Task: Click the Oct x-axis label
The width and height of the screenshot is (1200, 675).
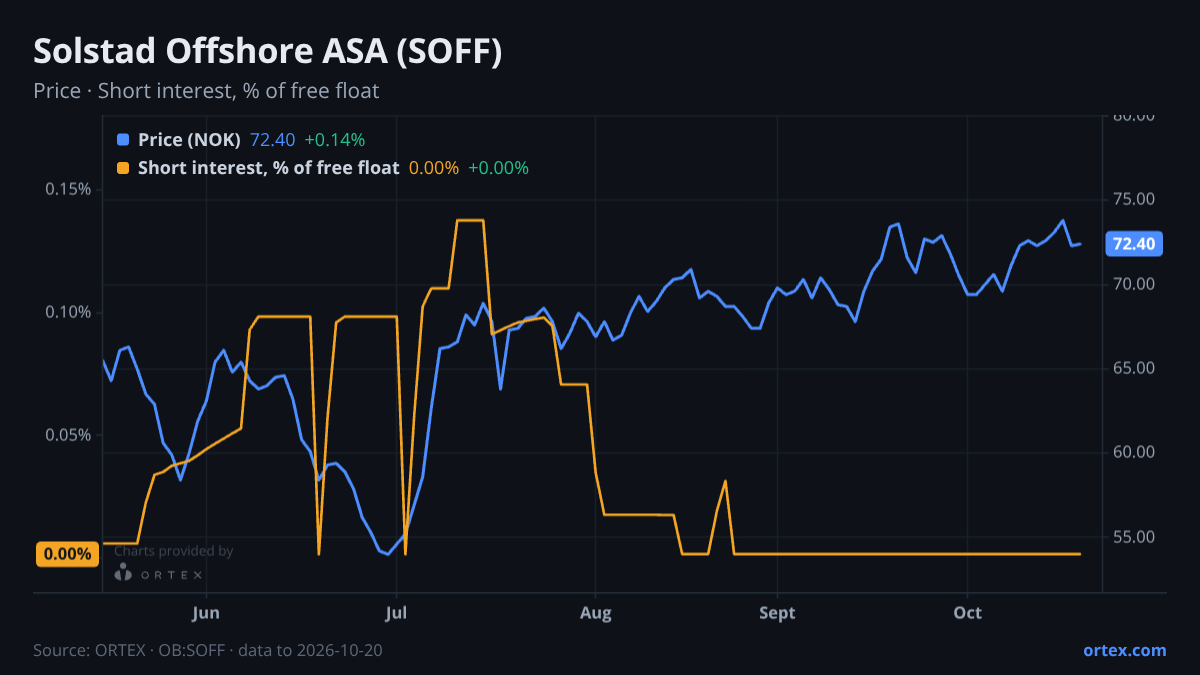Action: coord(967,612)
